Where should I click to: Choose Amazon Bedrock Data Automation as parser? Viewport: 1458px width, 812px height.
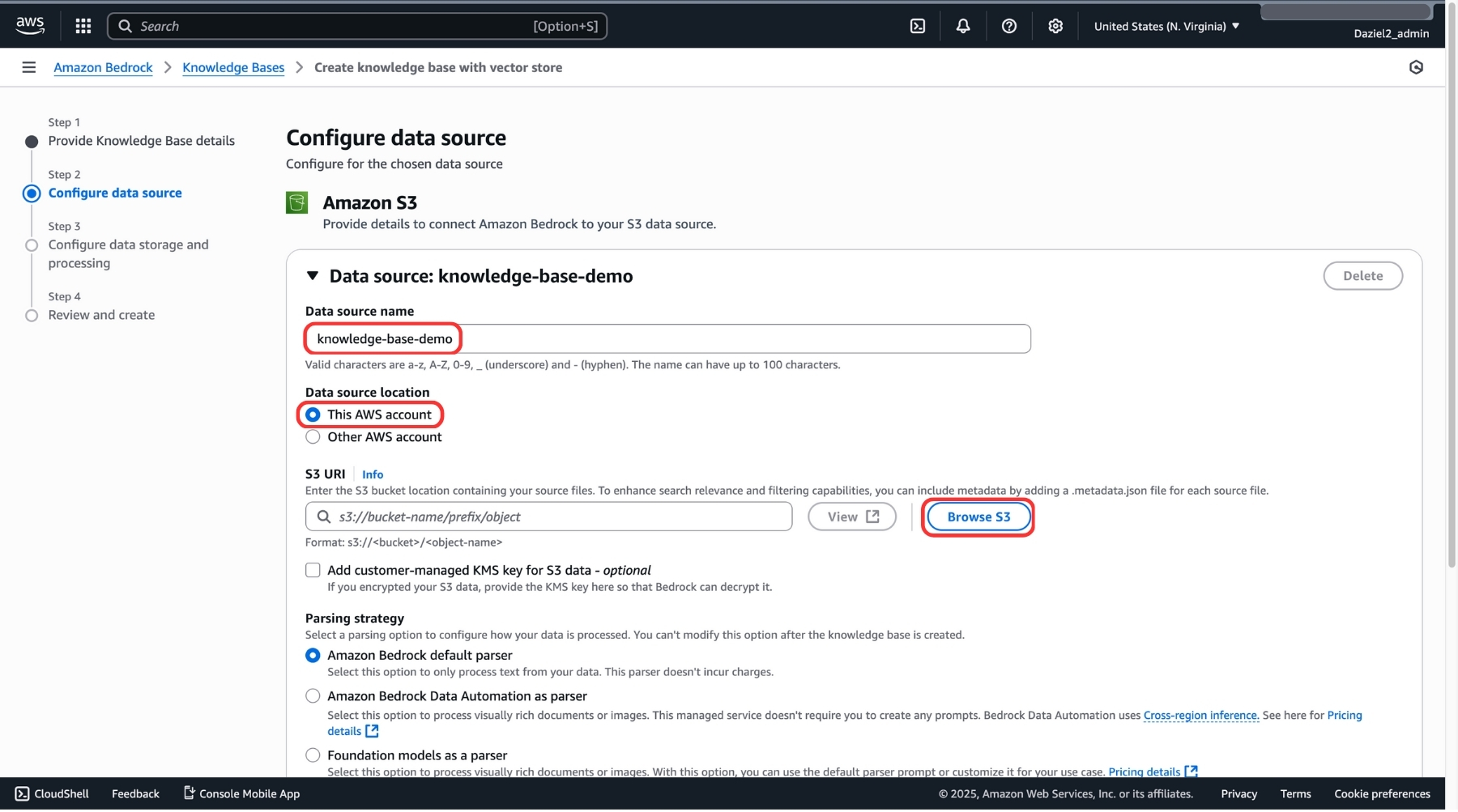[x=313, y=696]
